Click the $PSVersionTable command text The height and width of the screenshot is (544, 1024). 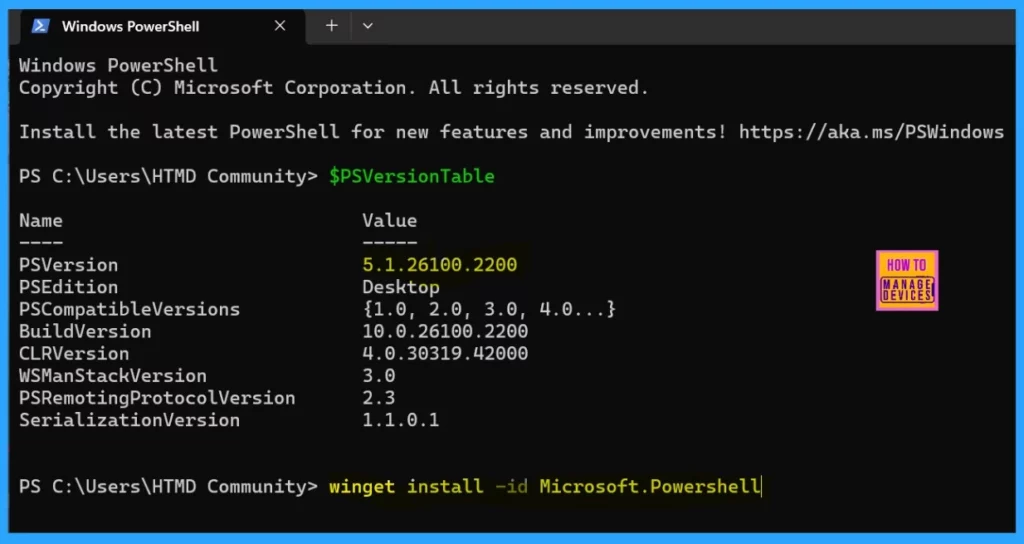tap(411, 176)
